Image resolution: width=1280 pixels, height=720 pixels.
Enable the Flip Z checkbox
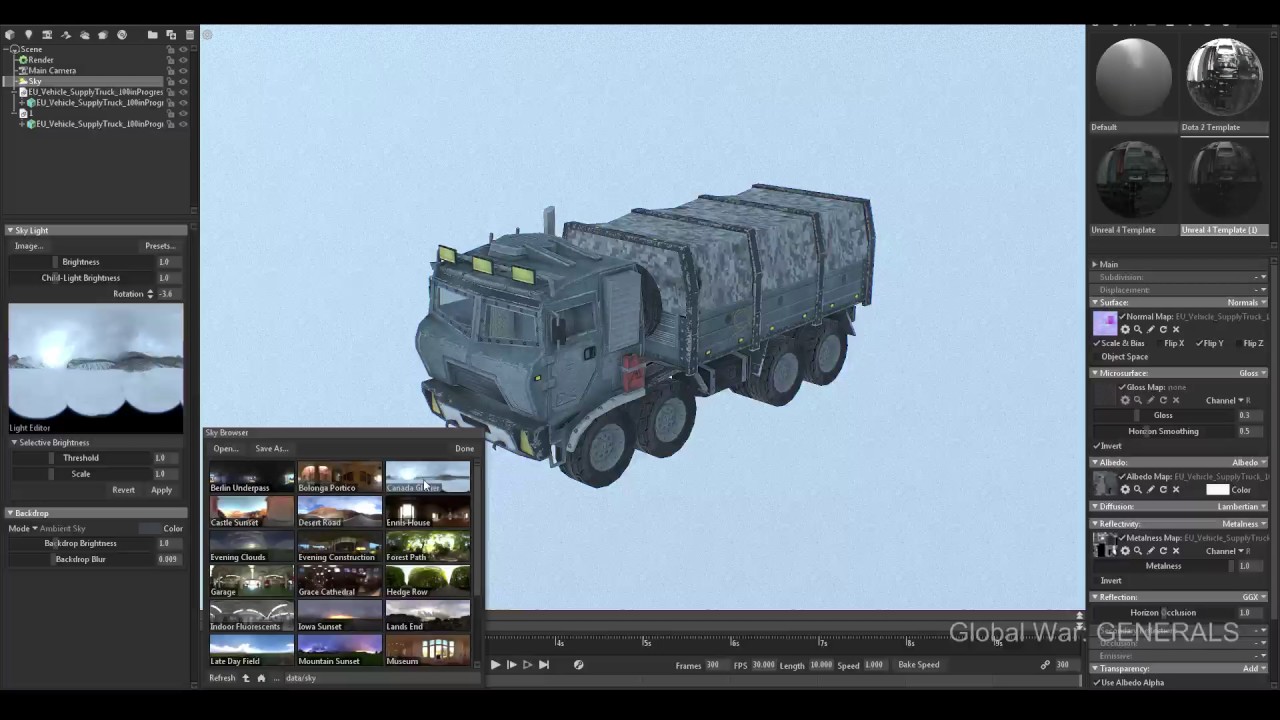pyautogui.click(x=1238, y=343)
